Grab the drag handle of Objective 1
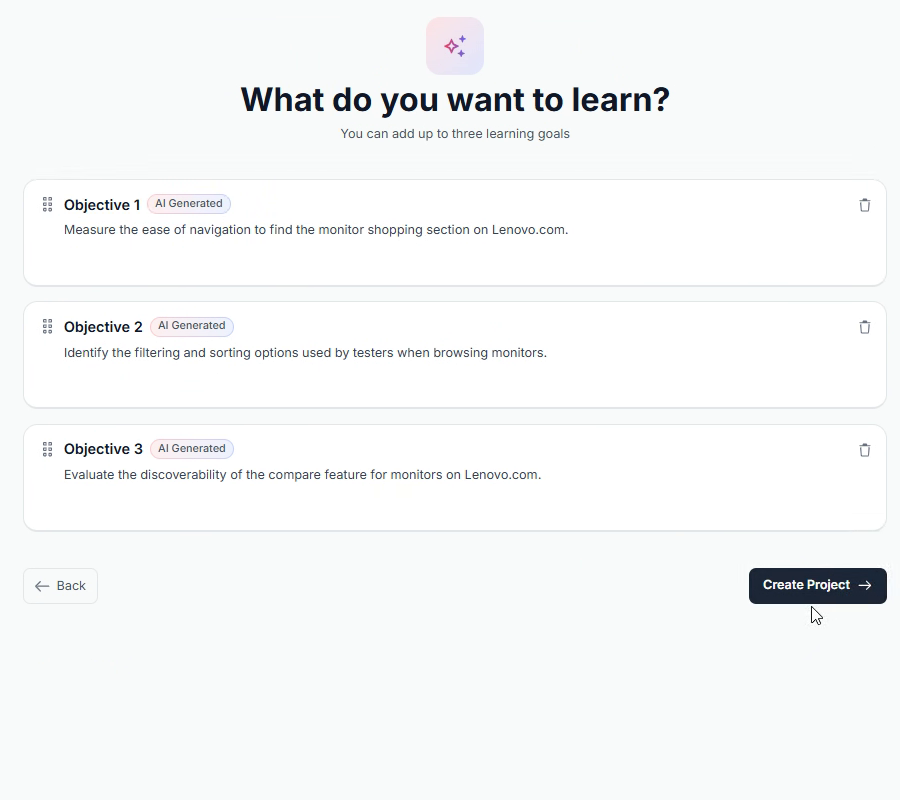Viewport: 900px width, 800px height. [x=48, y=204]
